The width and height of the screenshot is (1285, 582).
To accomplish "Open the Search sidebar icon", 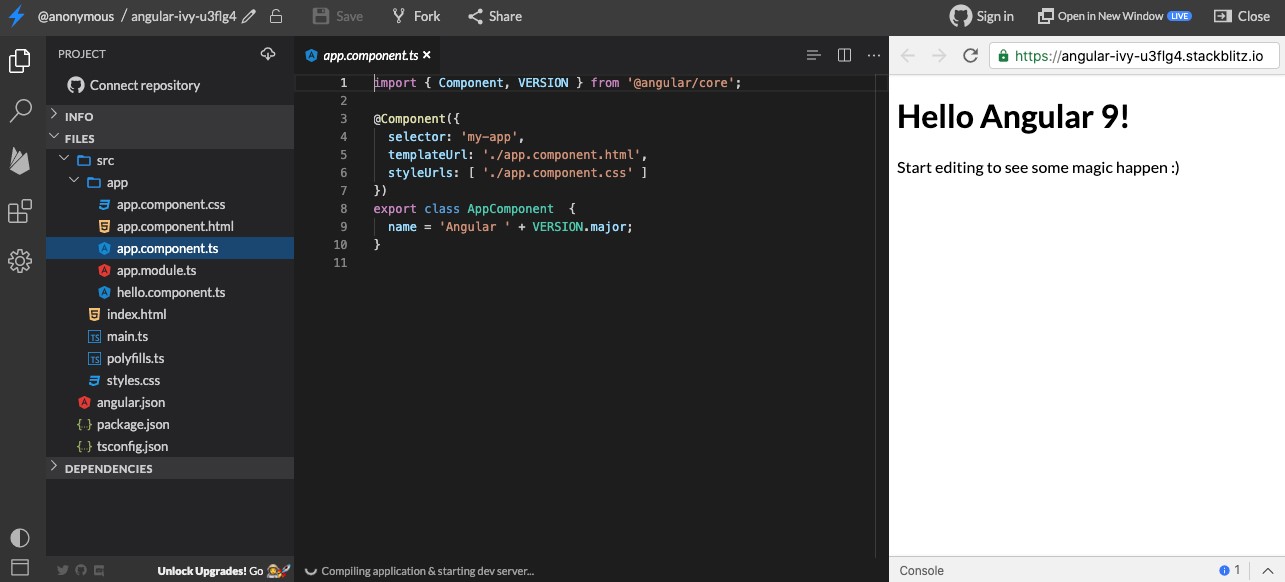I will pos(19,111).
